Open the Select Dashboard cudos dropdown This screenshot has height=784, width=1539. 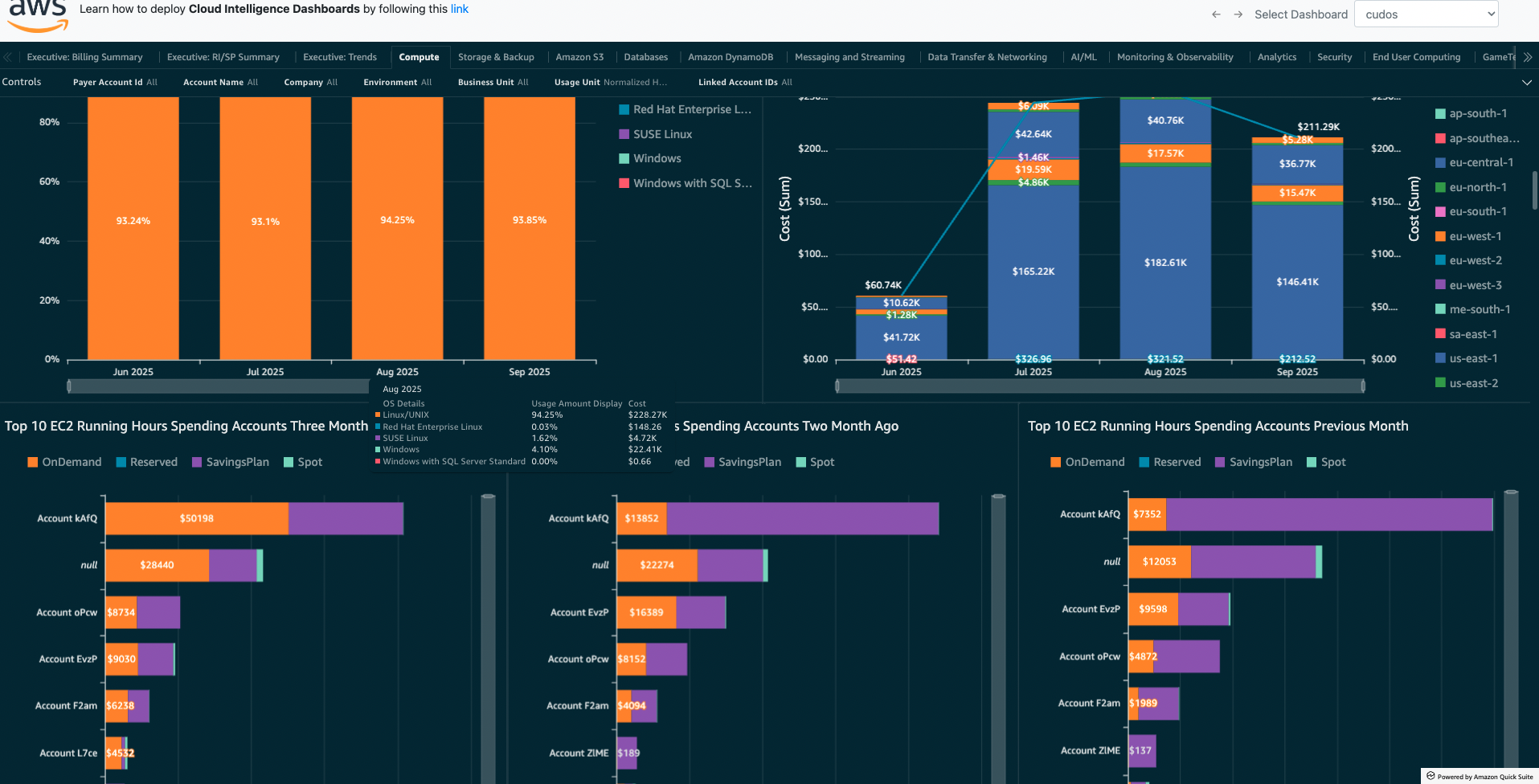tap(1426, 14)
